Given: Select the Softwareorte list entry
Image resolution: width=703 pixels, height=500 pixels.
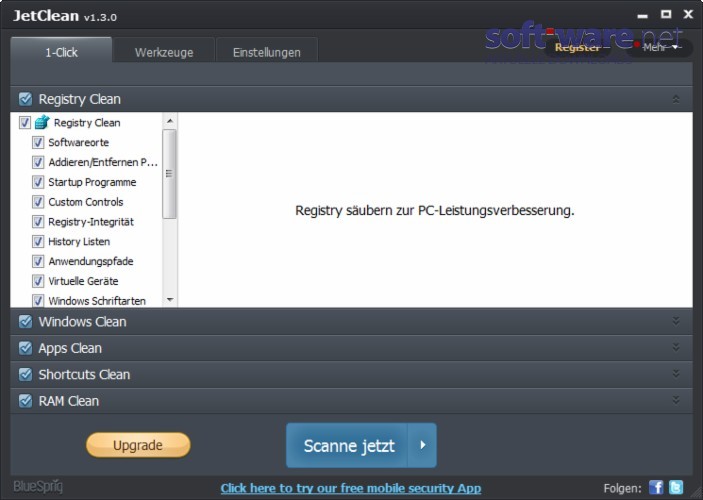Looking at the screenshot, I should click(x=78, y=143).
